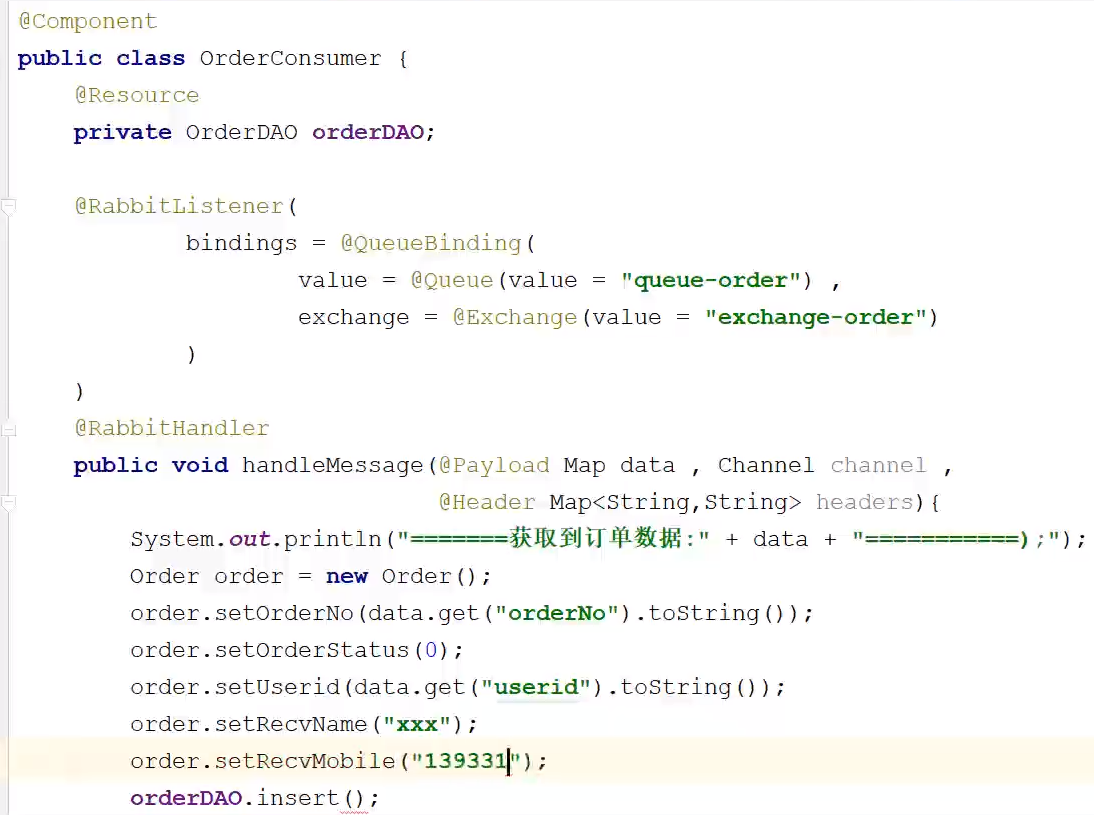Click the @Component annotation
Screen dimensions: 1094x815
tap(88, 22)
